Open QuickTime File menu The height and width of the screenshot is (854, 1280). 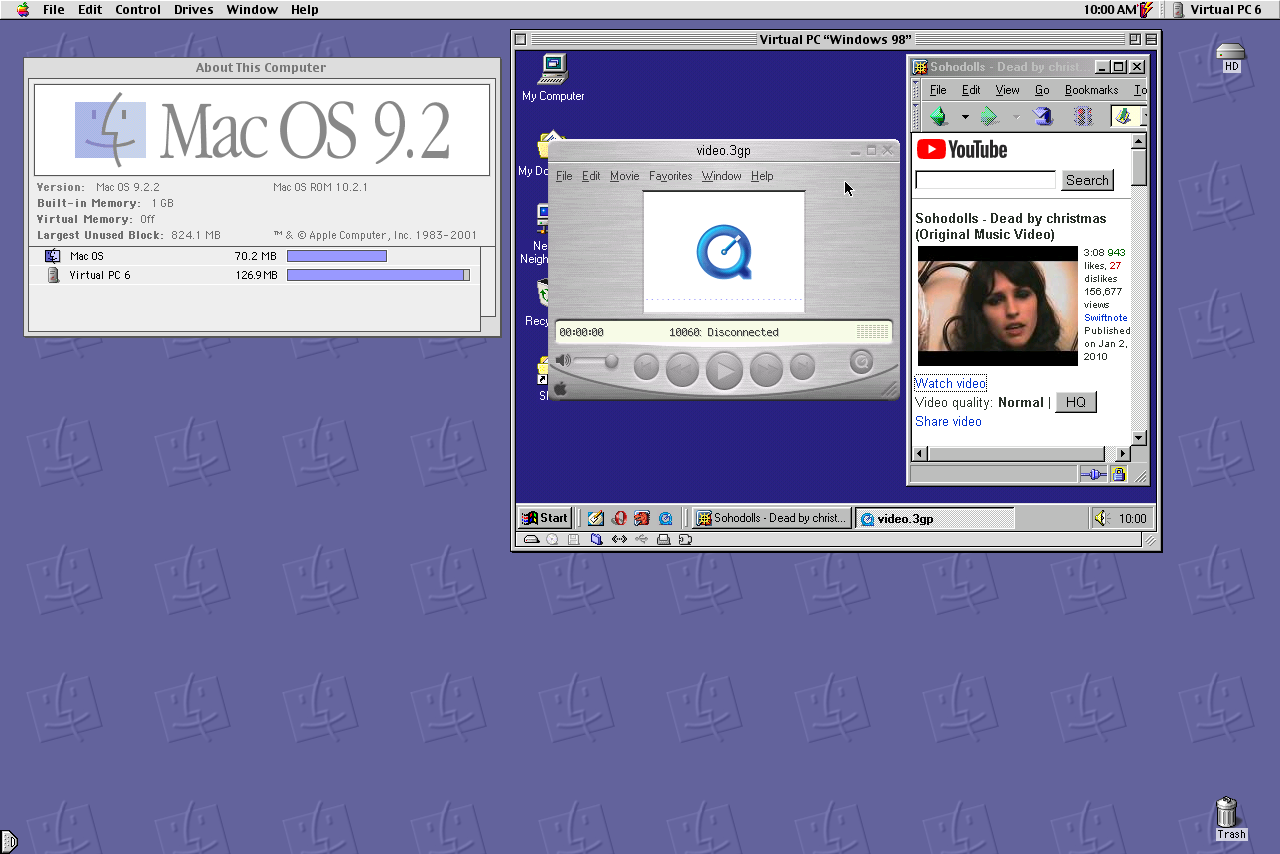point(564,176)
